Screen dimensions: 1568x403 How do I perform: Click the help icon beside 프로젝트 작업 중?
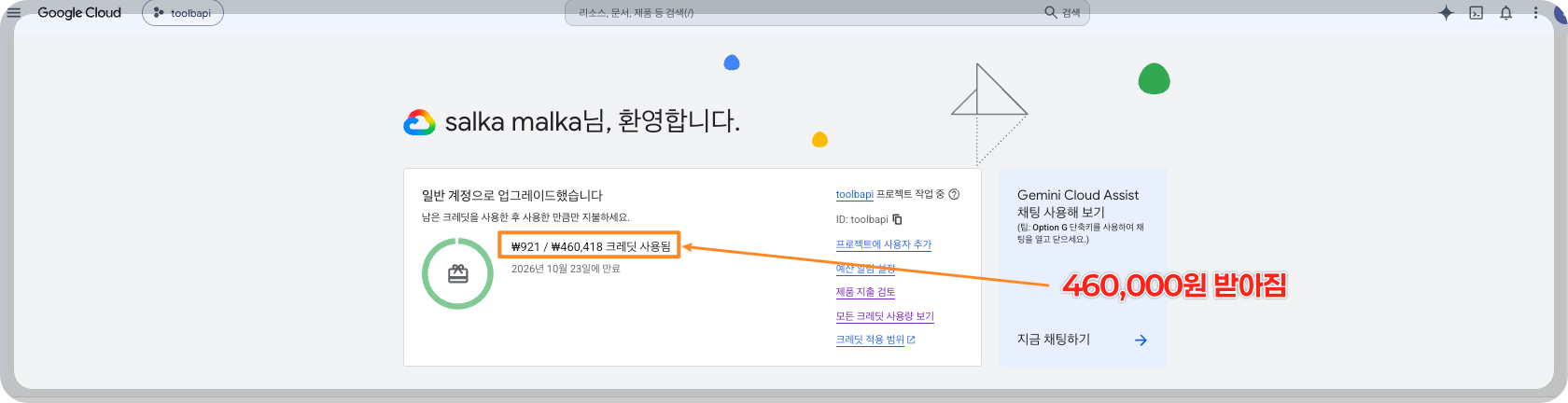click(954, 194)
